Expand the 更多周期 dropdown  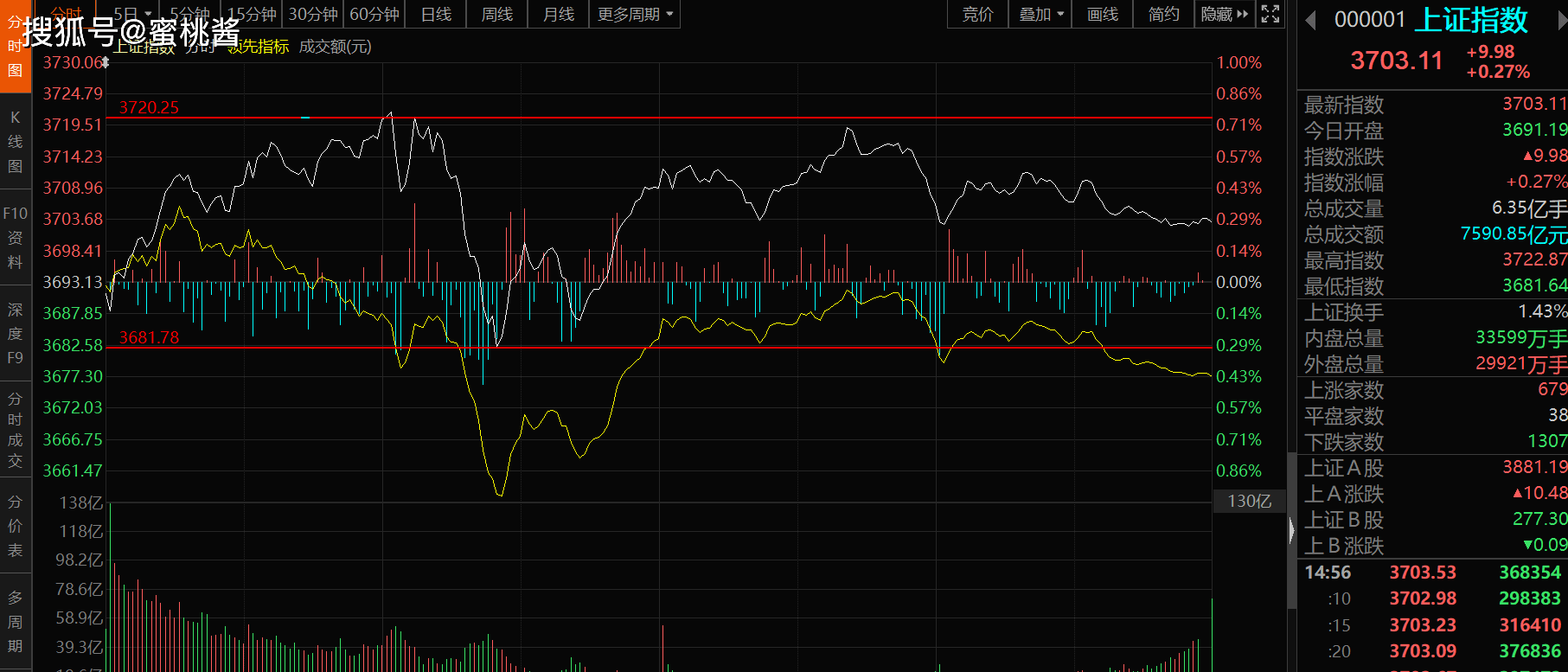(635, 14)
